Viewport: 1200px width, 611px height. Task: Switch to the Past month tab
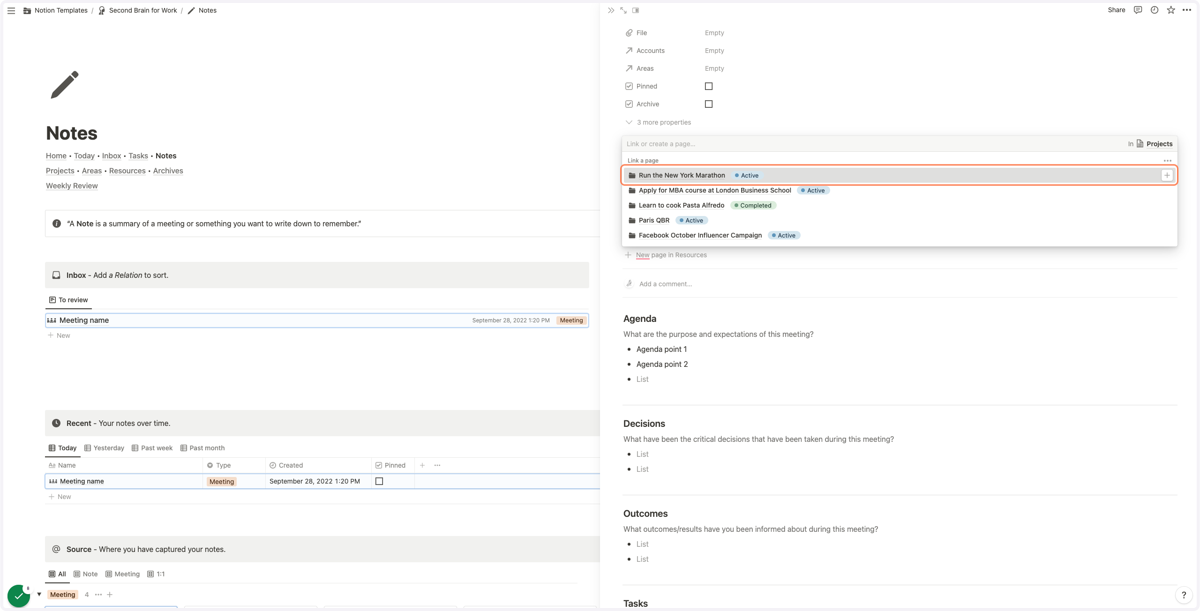202,448
